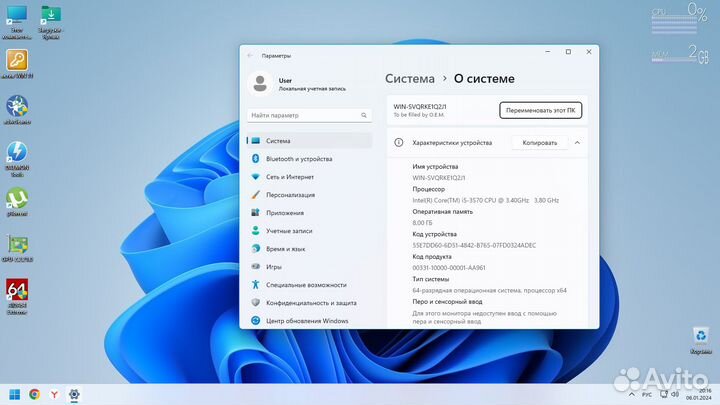Click the Settings gear taskbar icon
Viewport: 720px width, 405px height.
[x=74, y=394]
